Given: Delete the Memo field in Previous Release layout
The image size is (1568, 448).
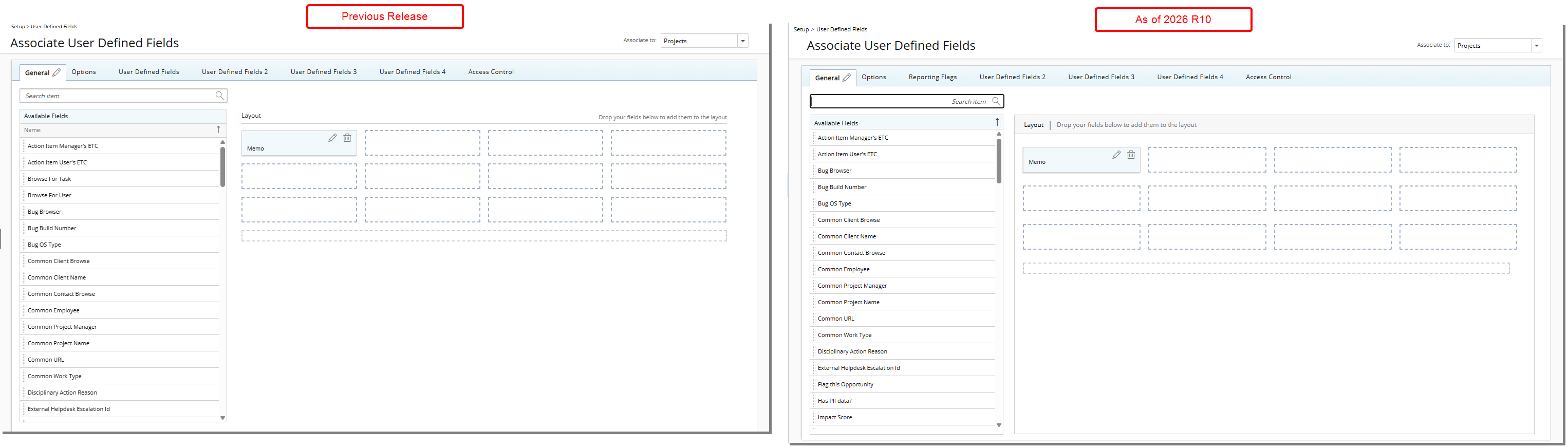Looking at the screenshot, I should 347,138.
